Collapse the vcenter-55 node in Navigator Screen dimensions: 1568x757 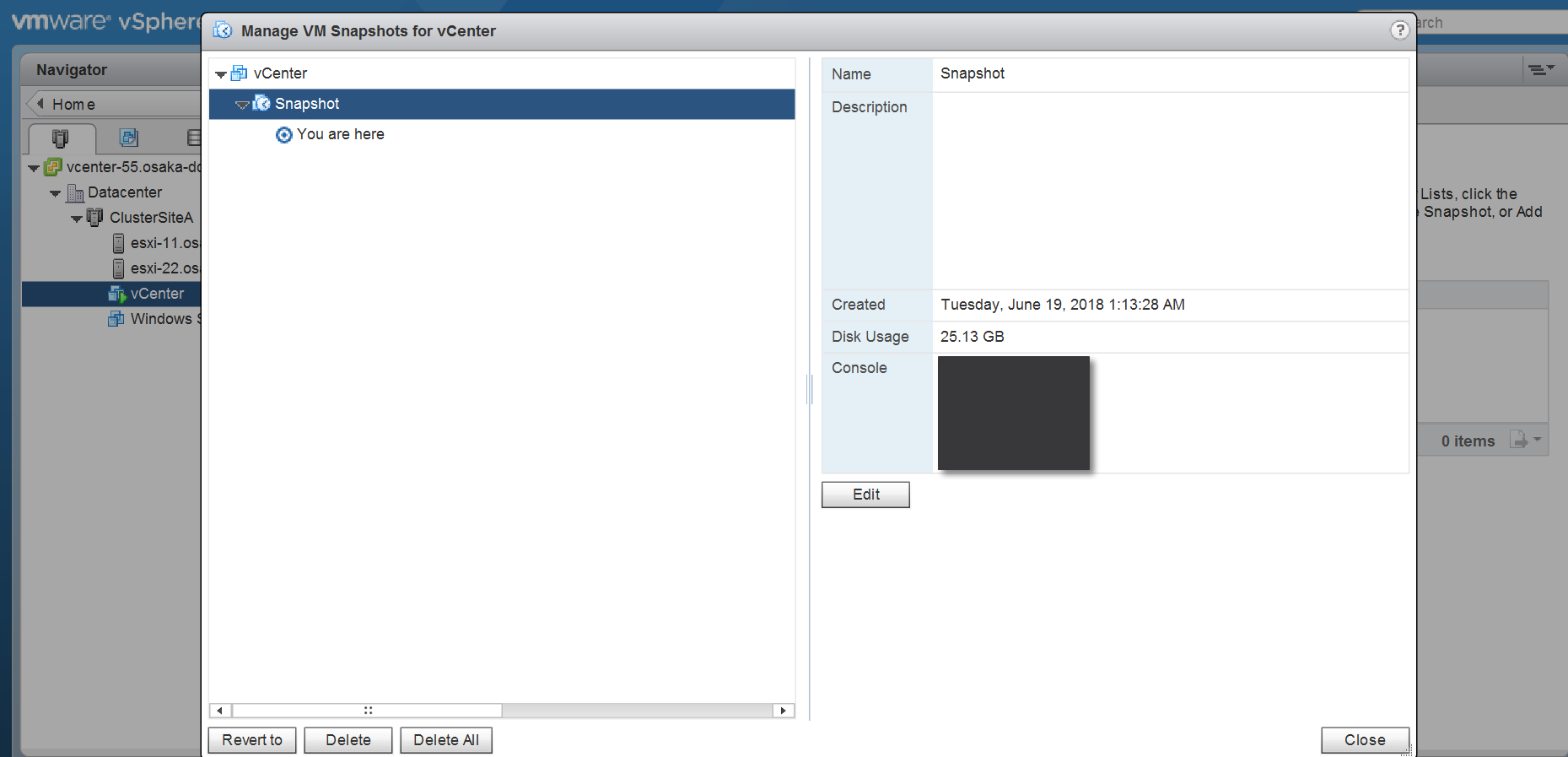tap(34, 168)
